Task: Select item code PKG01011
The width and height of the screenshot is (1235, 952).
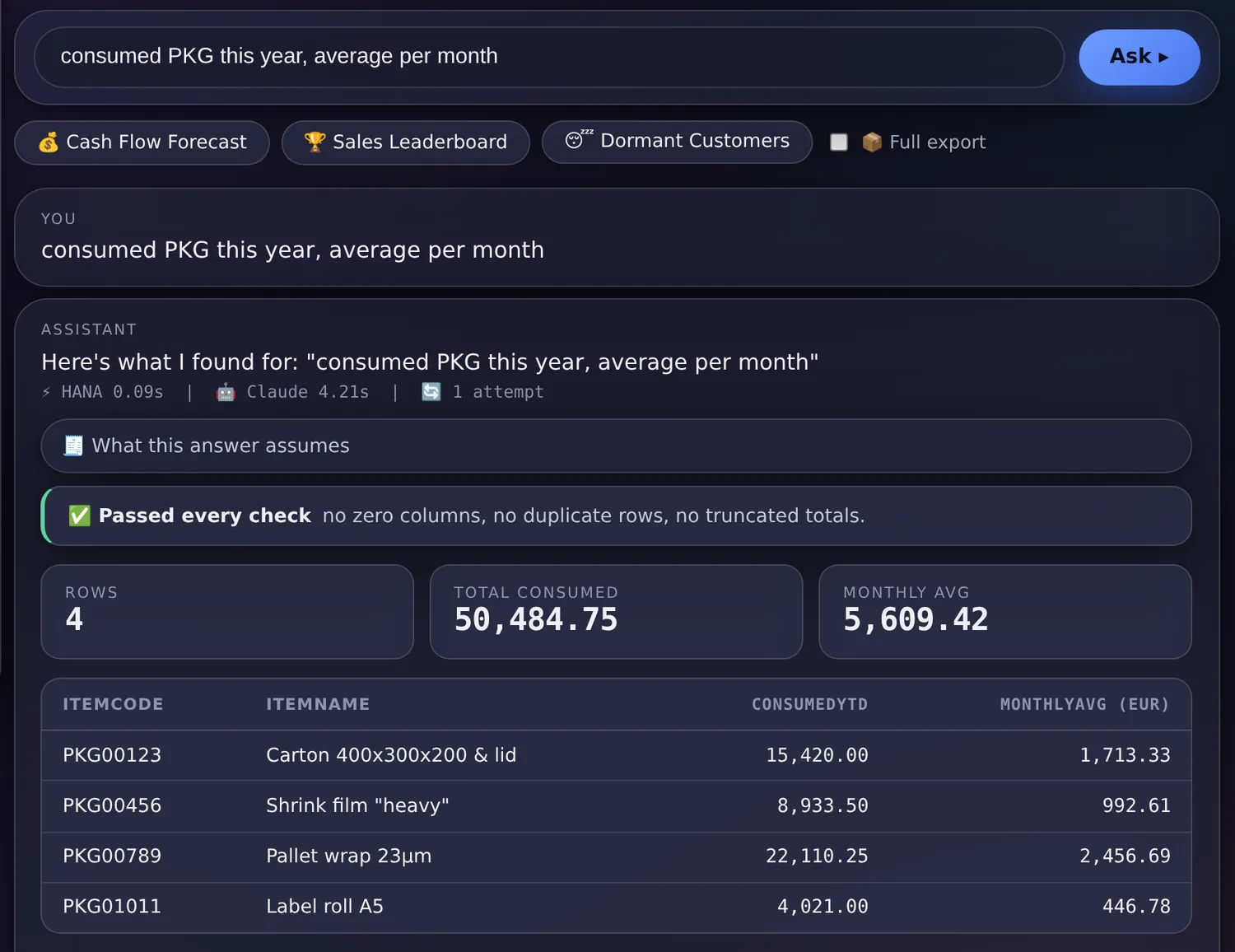Action: click(112, 906)
